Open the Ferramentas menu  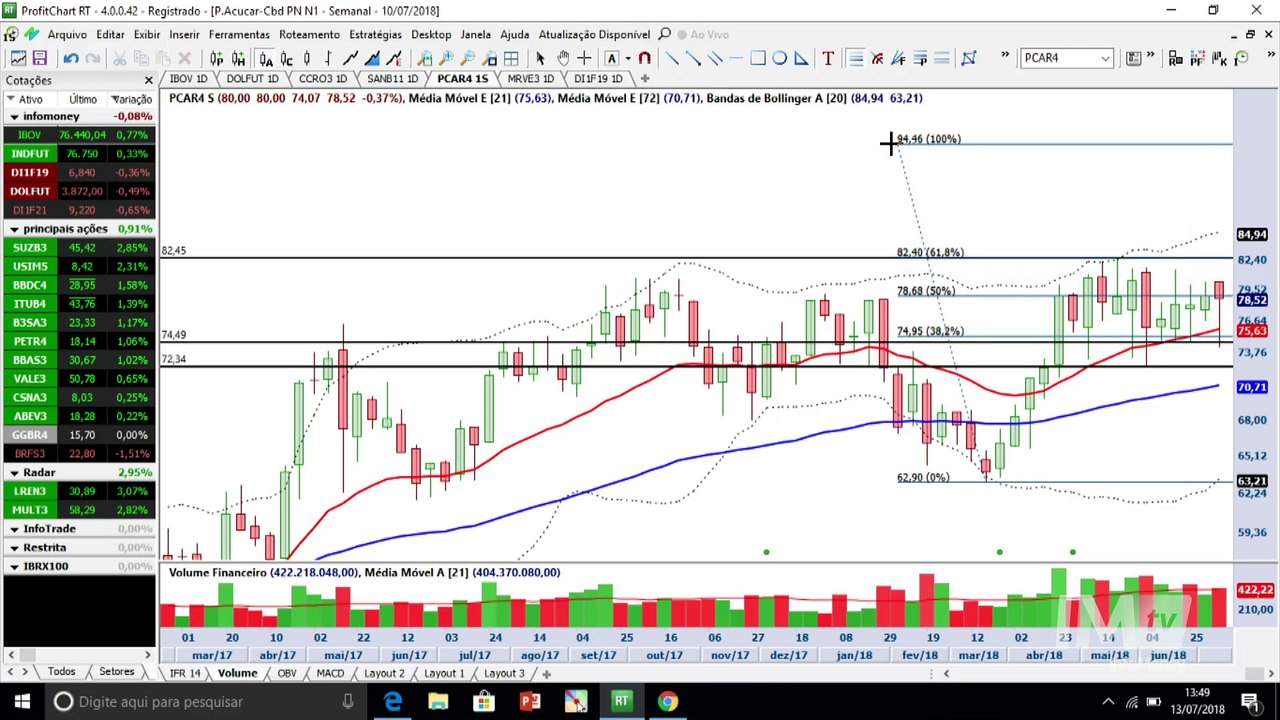coord(239,34)
